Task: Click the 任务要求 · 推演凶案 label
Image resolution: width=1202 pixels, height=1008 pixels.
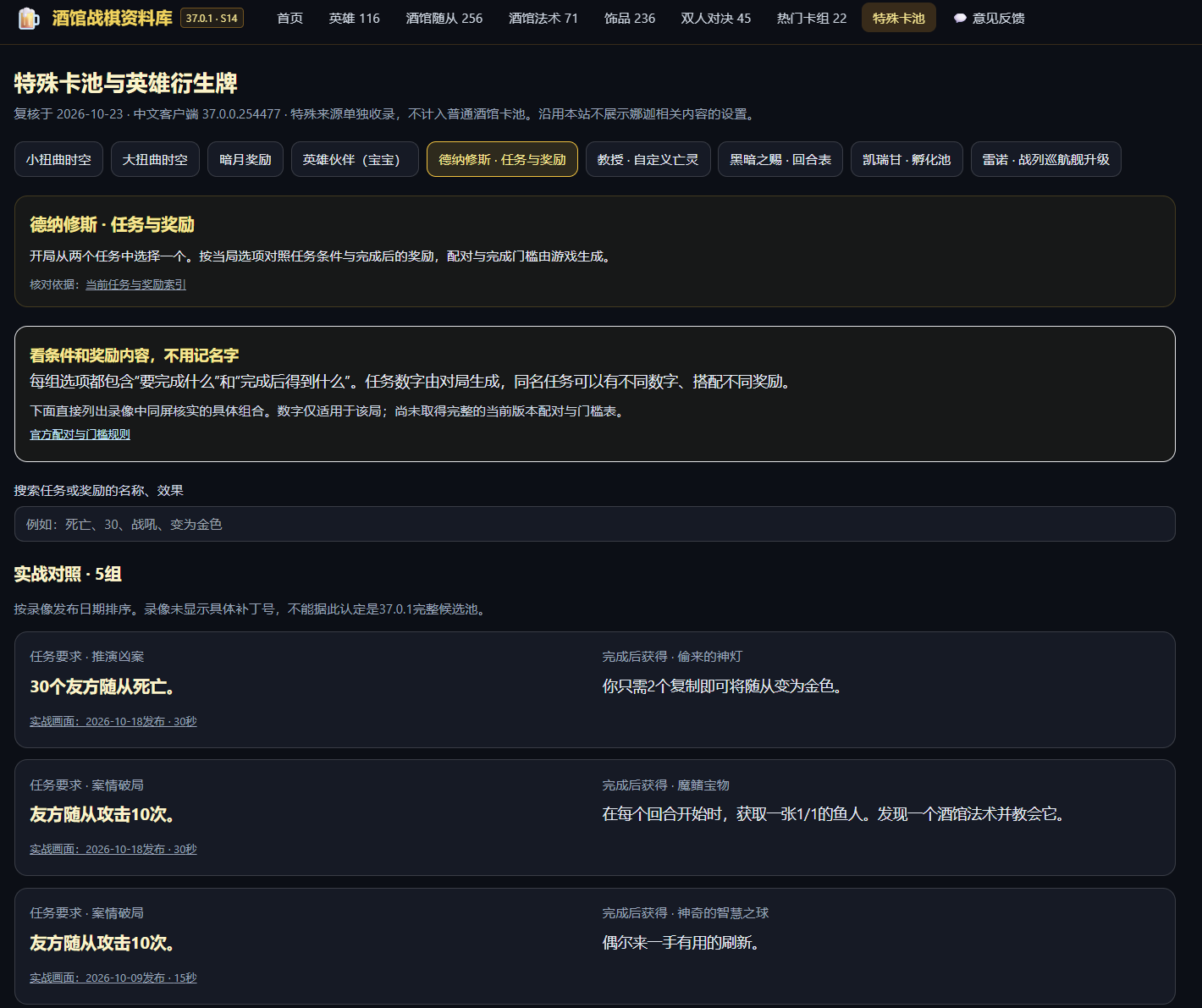Action: pos(86,657)
